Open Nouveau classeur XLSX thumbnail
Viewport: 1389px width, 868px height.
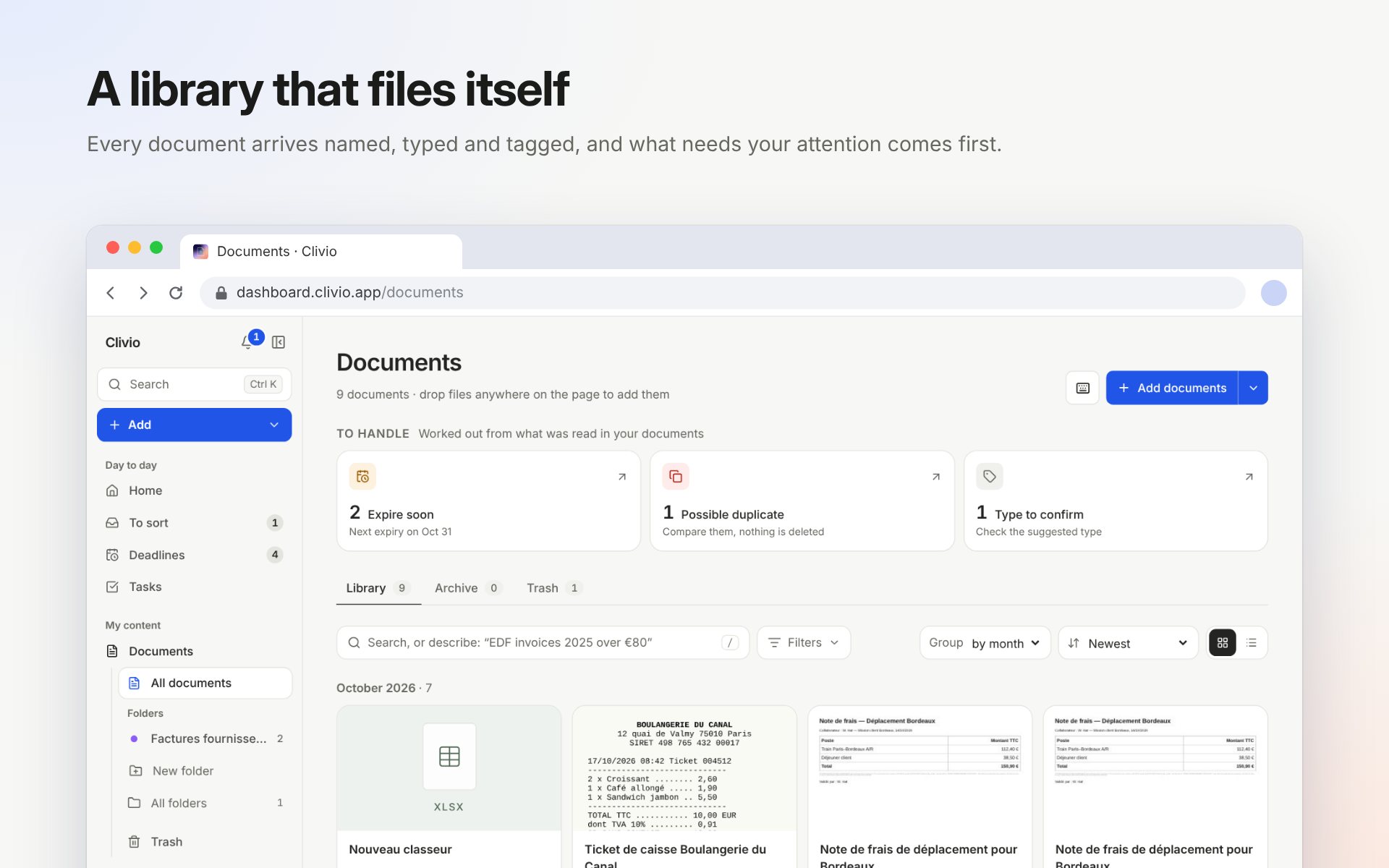449,768
